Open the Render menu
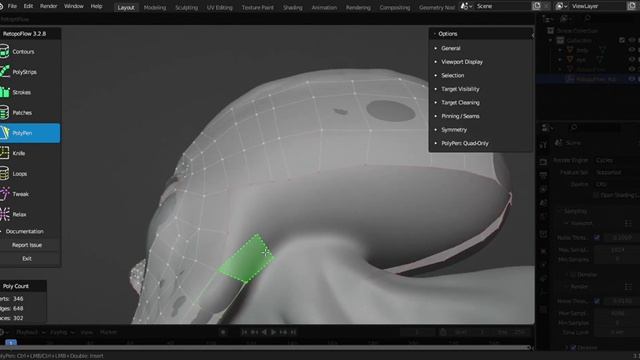This screenshot has height=360, width=640. pyautogui.click(x=48, y=6)
